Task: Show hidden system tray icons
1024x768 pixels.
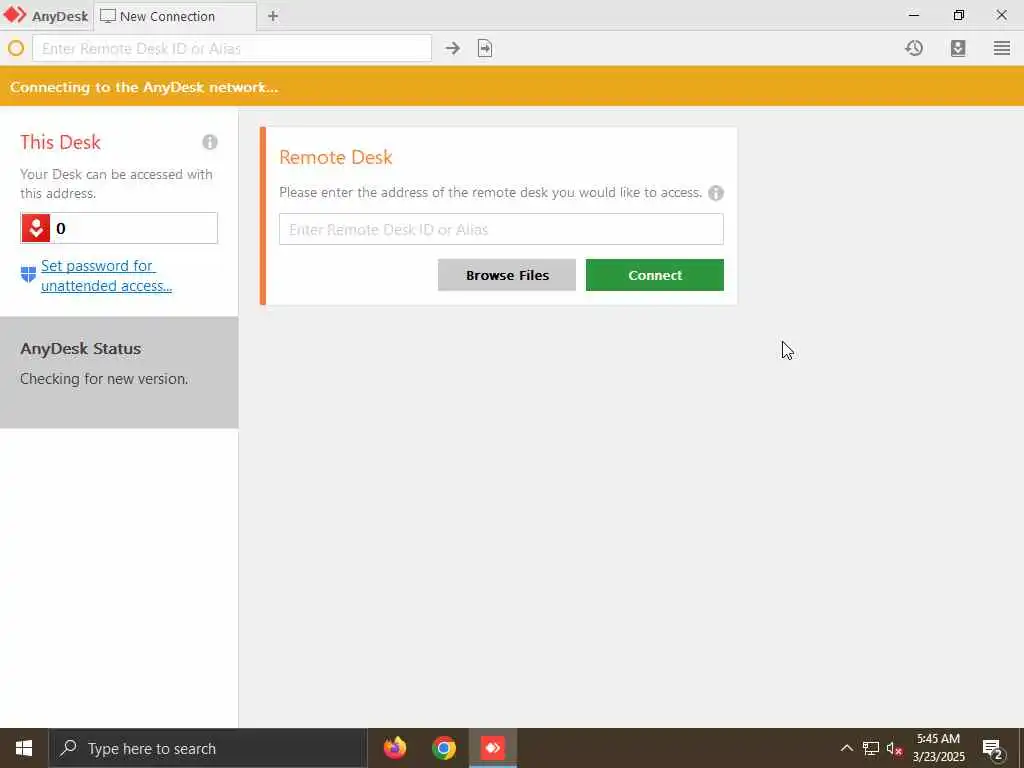Action: tap(846, 748)
